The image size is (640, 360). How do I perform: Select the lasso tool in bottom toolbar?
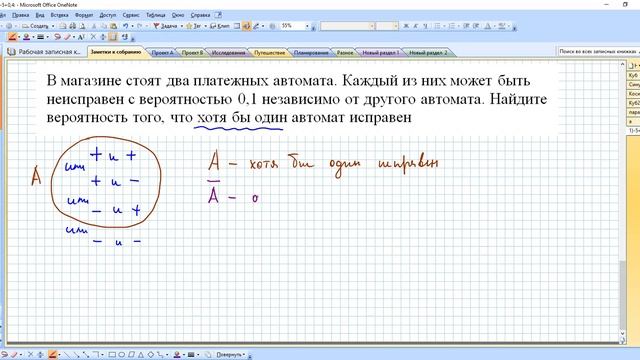point(5,355)
